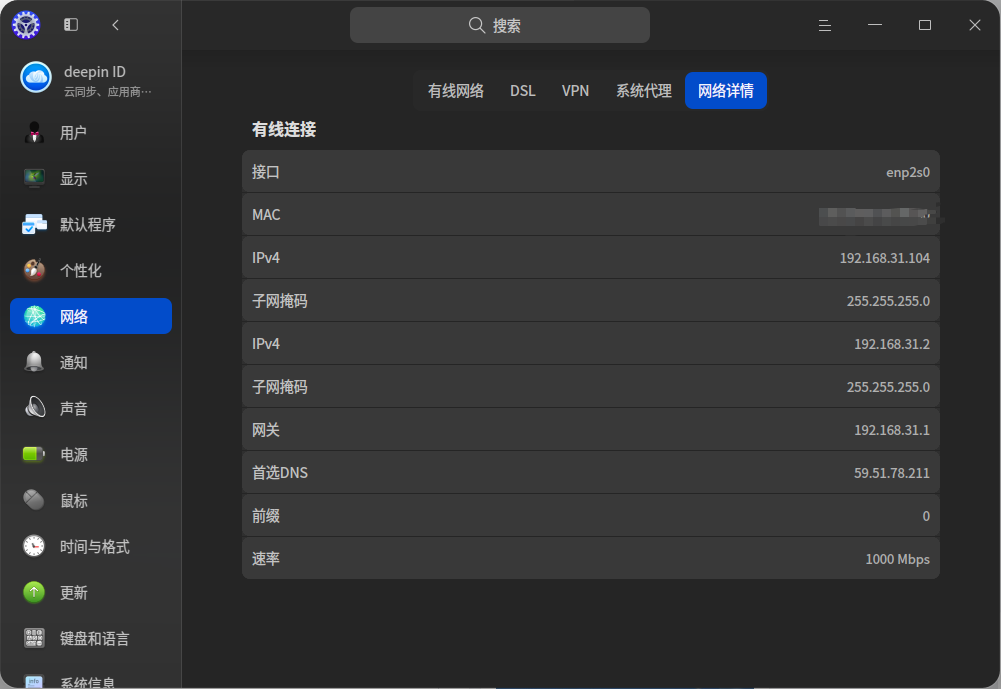Open the 更新 update arrow icon
Screen dimensions: 1001x689
34,592
